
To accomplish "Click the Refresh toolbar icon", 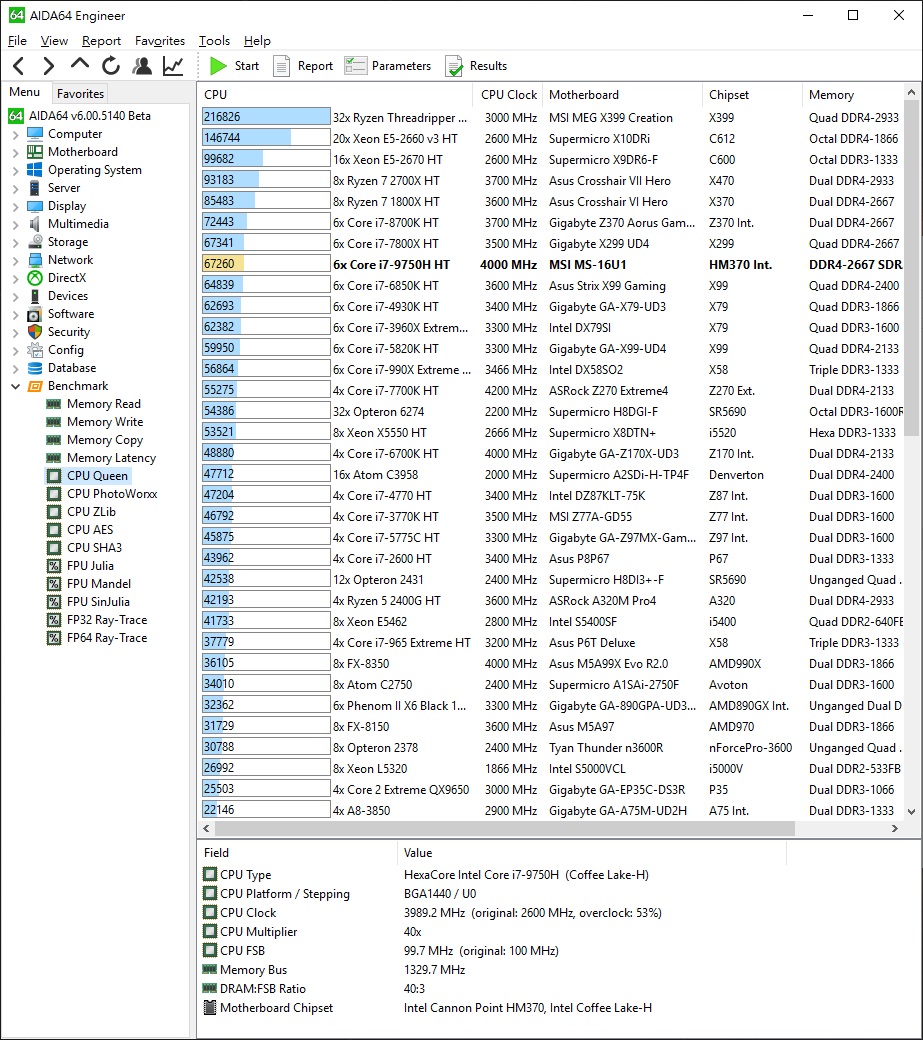I will [x=111, y=66].
